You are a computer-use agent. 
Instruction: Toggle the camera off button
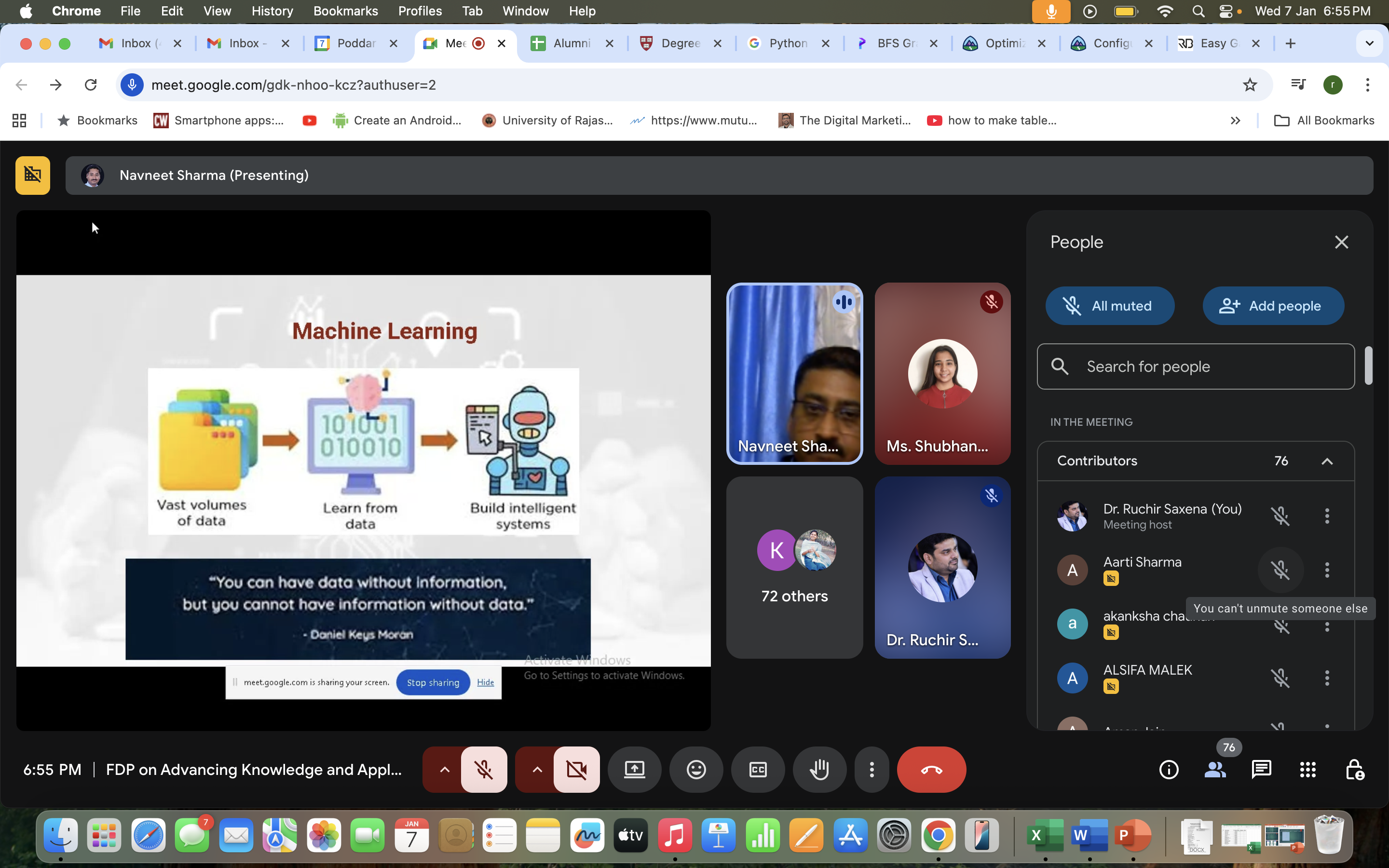point(576,769)
